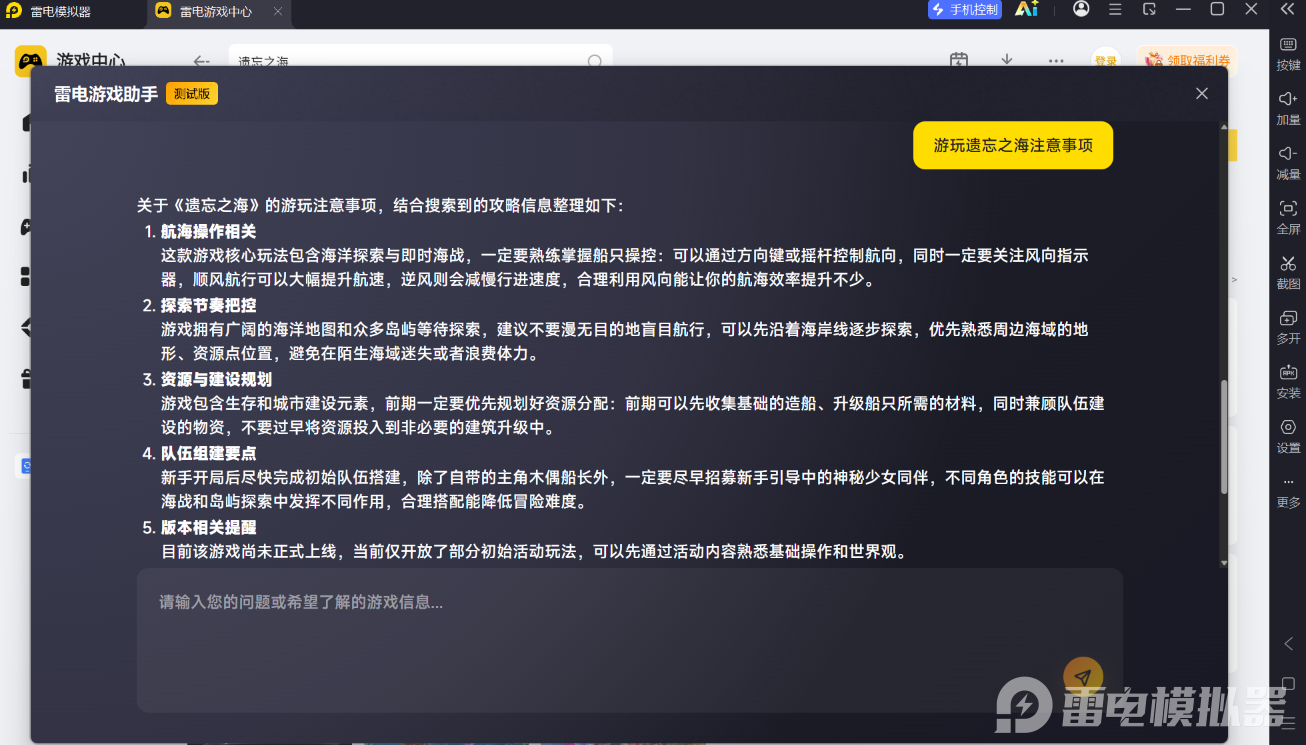Click the chat scrollbar thumb
The width and height of the screenshot is (1306, 745).
pos(1224,437)
